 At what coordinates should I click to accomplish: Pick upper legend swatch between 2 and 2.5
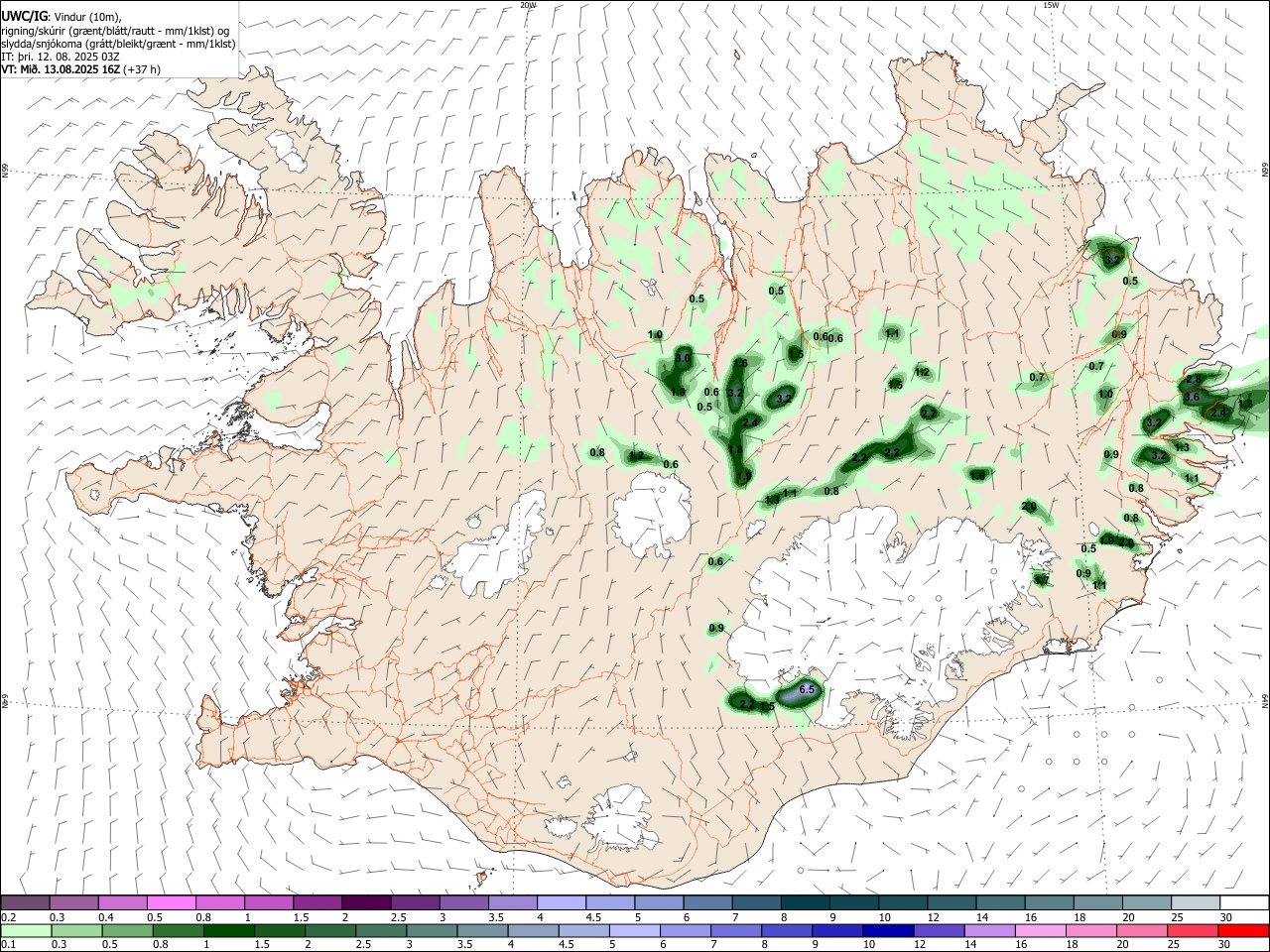(x=365, y=903)
